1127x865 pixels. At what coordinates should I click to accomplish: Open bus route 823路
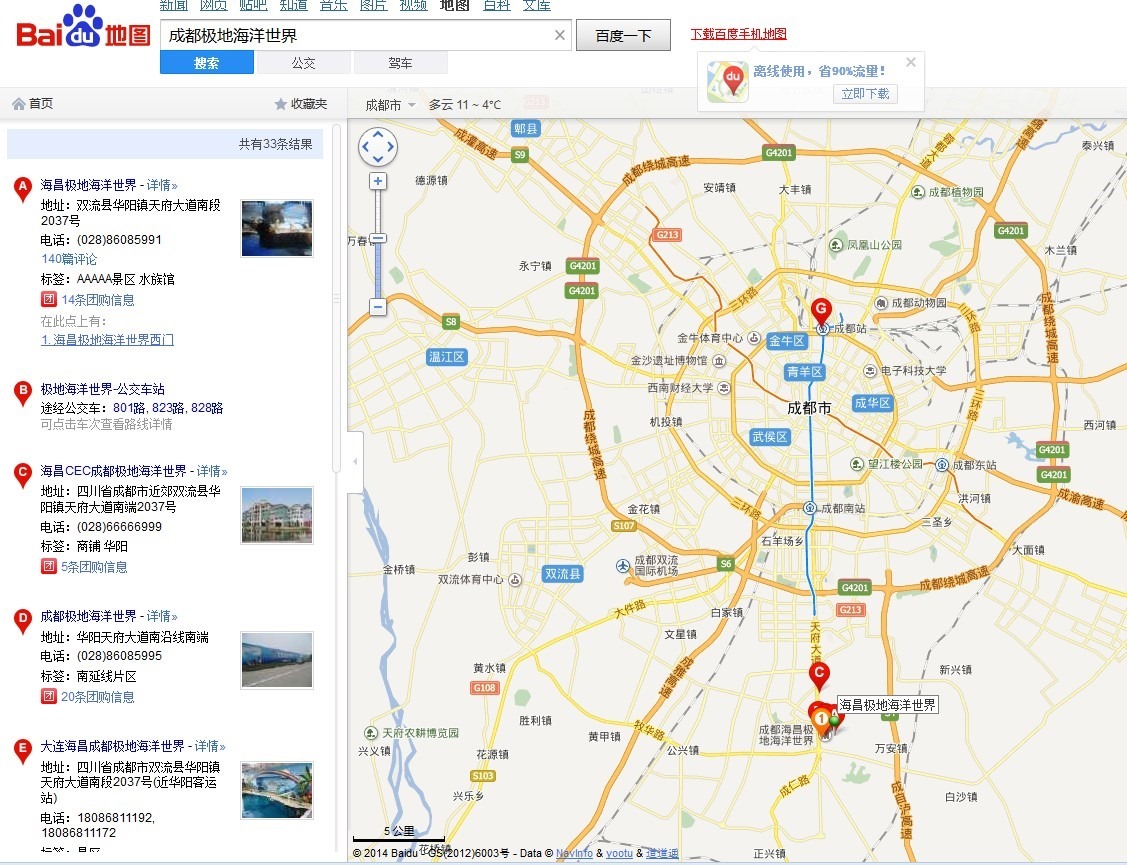point(168,408)
